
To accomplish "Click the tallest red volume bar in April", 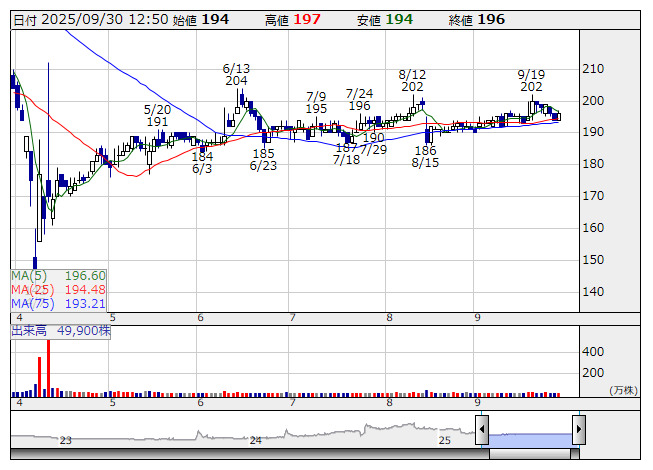I will [x=48, y=368].
